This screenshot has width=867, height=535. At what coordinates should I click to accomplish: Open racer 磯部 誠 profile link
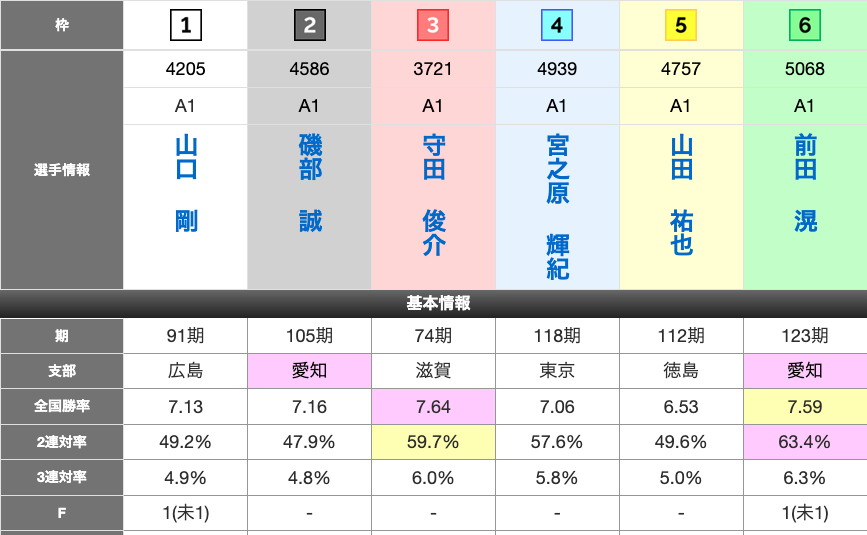coord(310,185)
